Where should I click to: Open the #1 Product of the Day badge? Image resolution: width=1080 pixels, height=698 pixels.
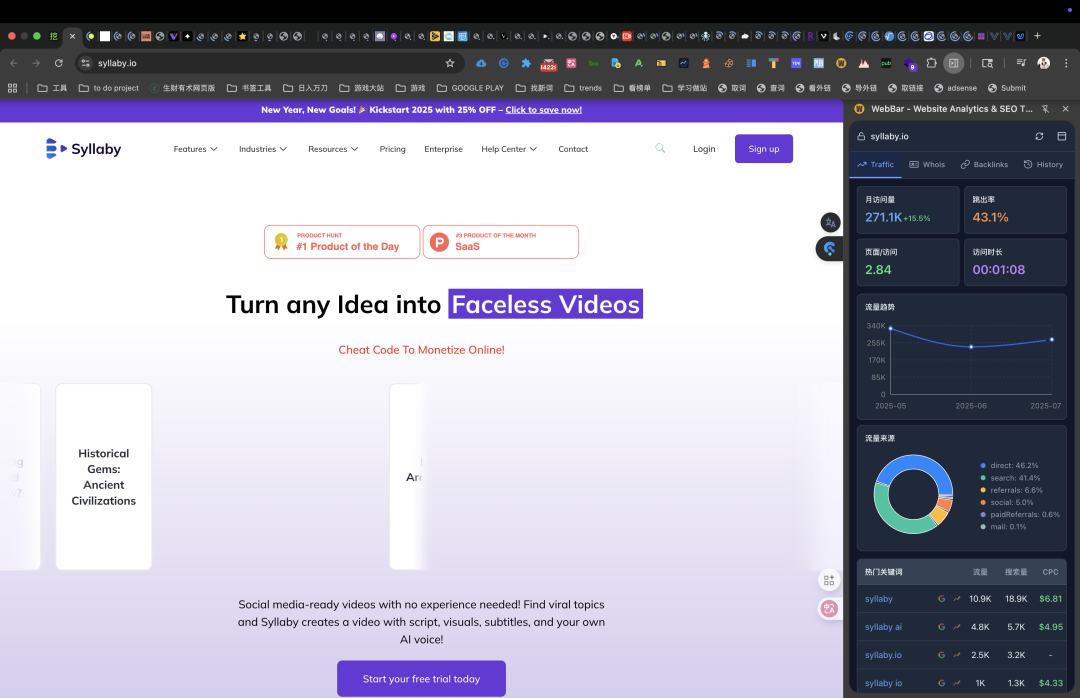click(342, 242)
